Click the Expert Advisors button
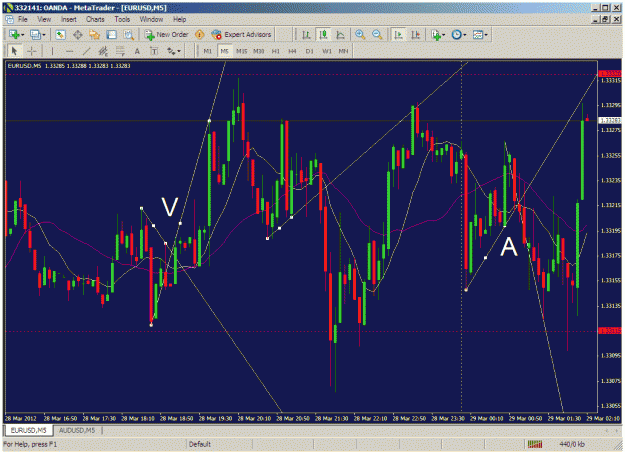 (242, 35)
